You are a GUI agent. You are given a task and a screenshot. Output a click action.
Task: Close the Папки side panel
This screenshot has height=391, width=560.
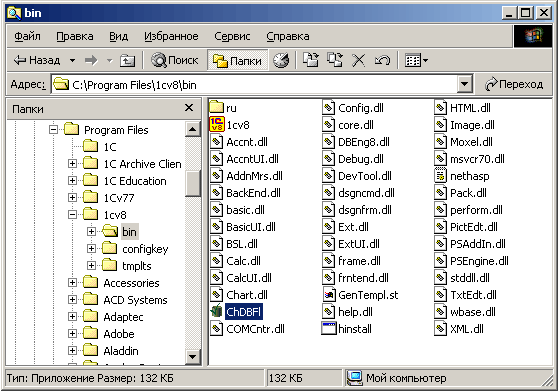(x=189, y=108)
